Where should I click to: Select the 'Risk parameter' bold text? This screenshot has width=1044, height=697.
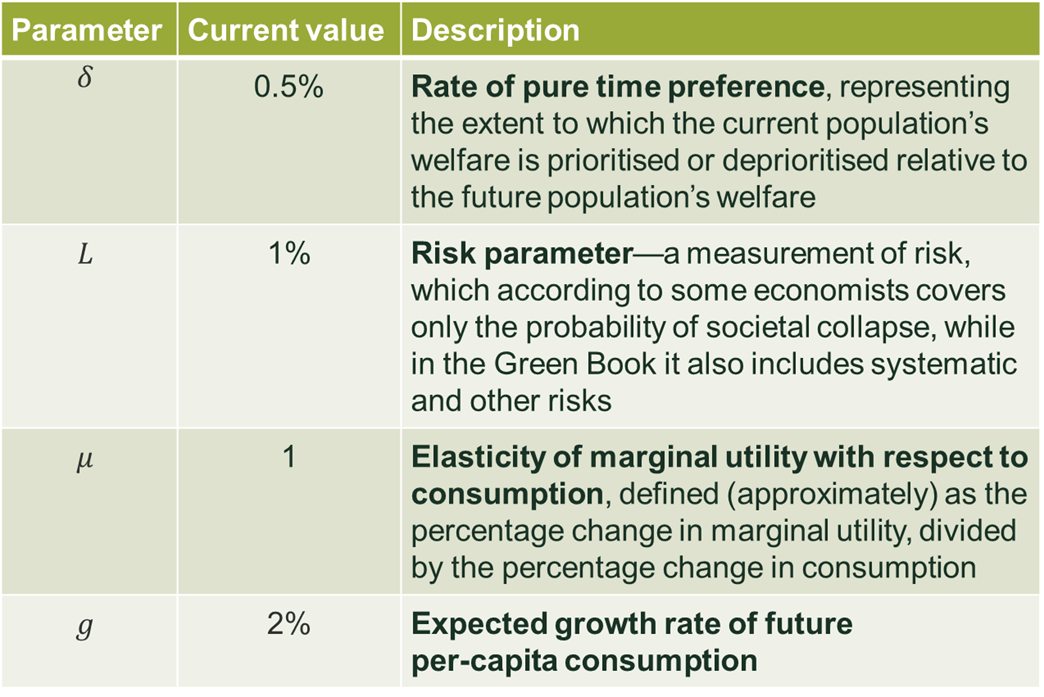(x=522, y=254)
